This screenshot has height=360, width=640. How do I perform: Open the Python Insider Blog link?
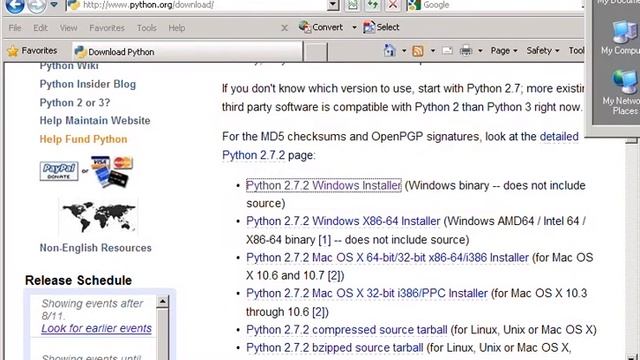point(88,84)
